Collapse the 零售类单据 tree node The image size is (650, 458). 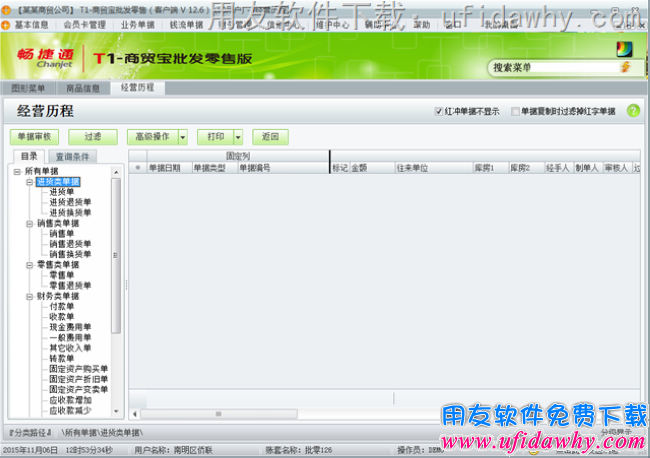coord(29,265)
